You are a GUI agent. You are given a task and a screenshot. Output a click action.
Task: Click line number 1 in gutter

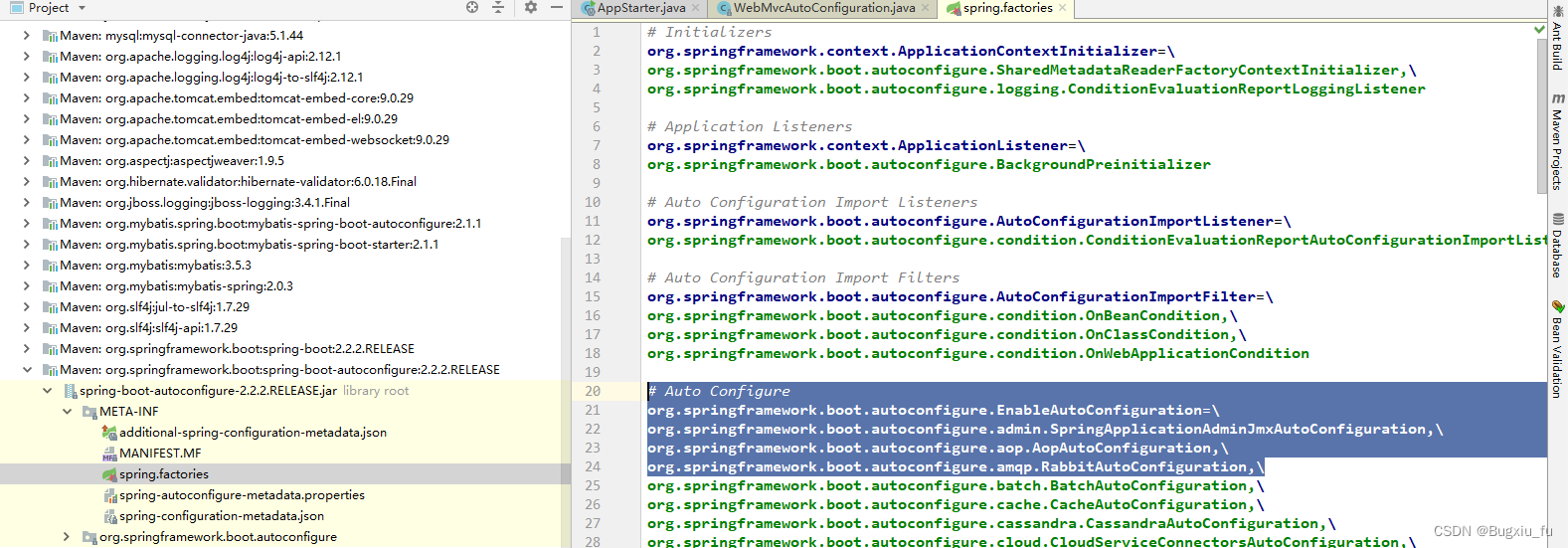pos(597,32)
